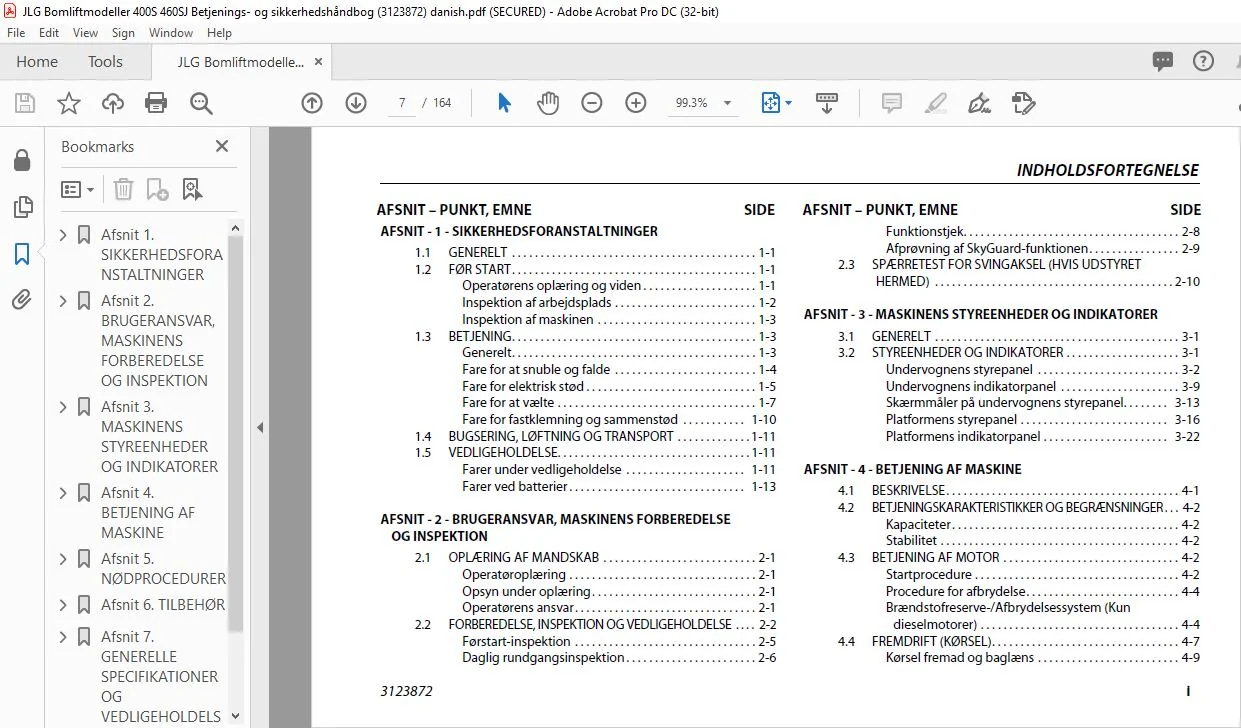
Task: Jump to Afsnit 6. TILBEHØR bookmark
Action: click(163, 605)
